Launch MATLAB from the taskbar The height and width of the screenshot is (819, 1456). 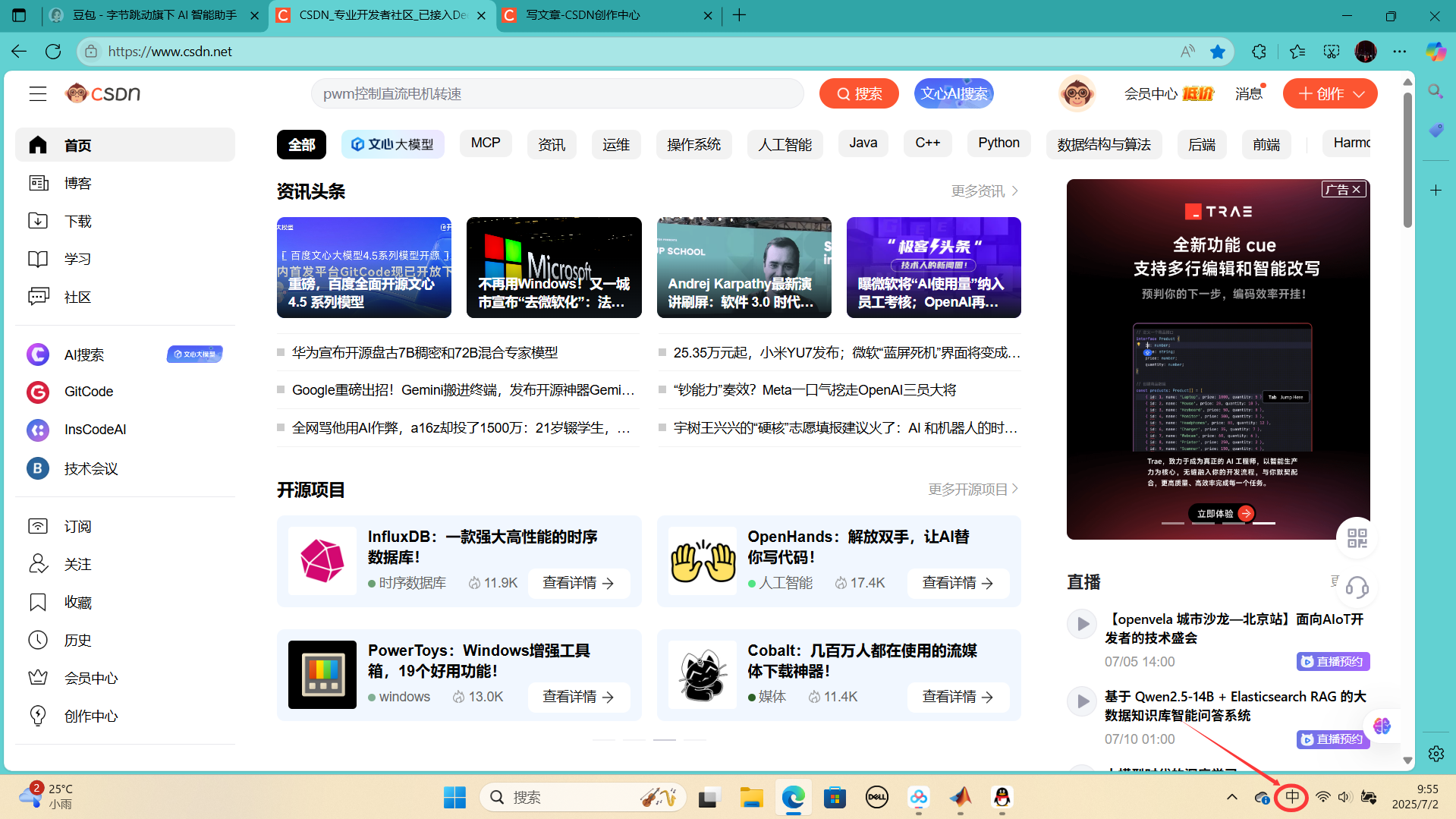[960, 798]
